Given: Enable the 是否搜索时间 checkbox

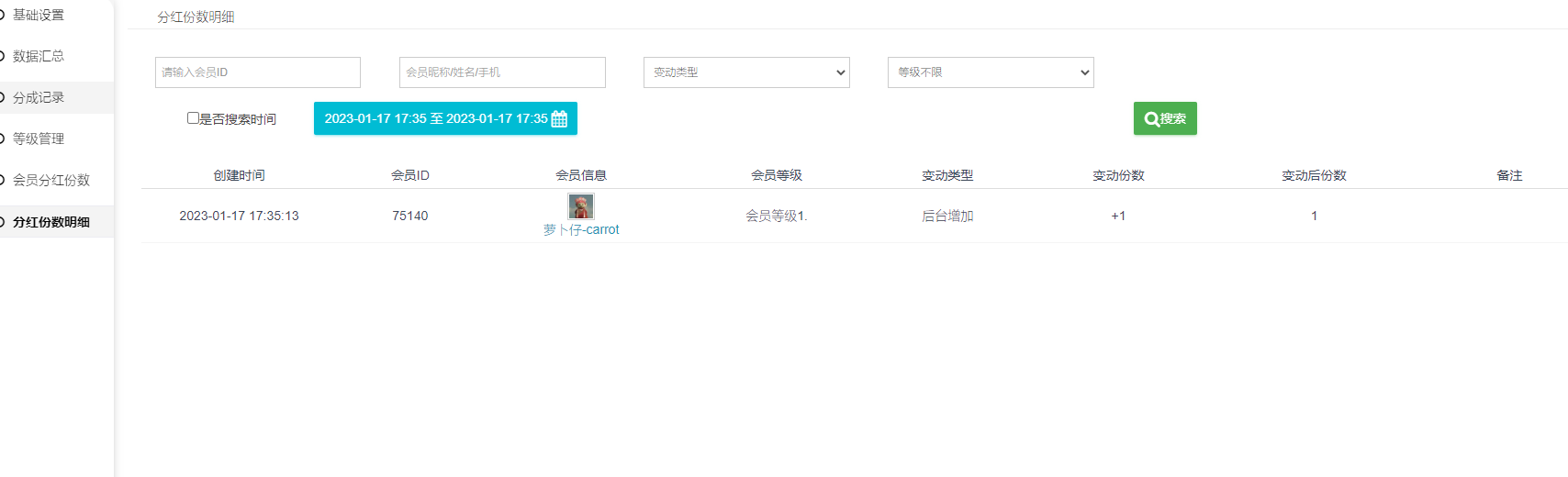Looking at the screenshot, I should (193, 118).
